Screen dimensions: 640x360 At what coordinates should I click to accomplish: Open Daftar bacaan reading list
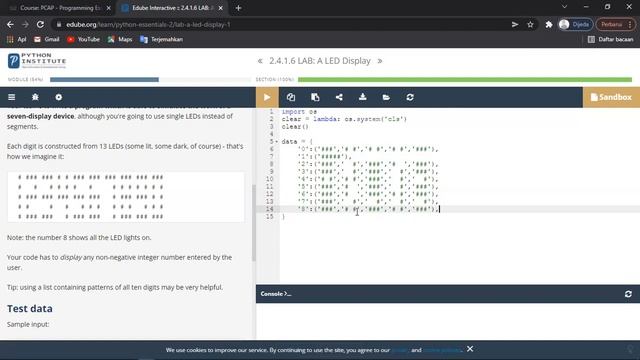pyautogui.click(x=611, y=40)
